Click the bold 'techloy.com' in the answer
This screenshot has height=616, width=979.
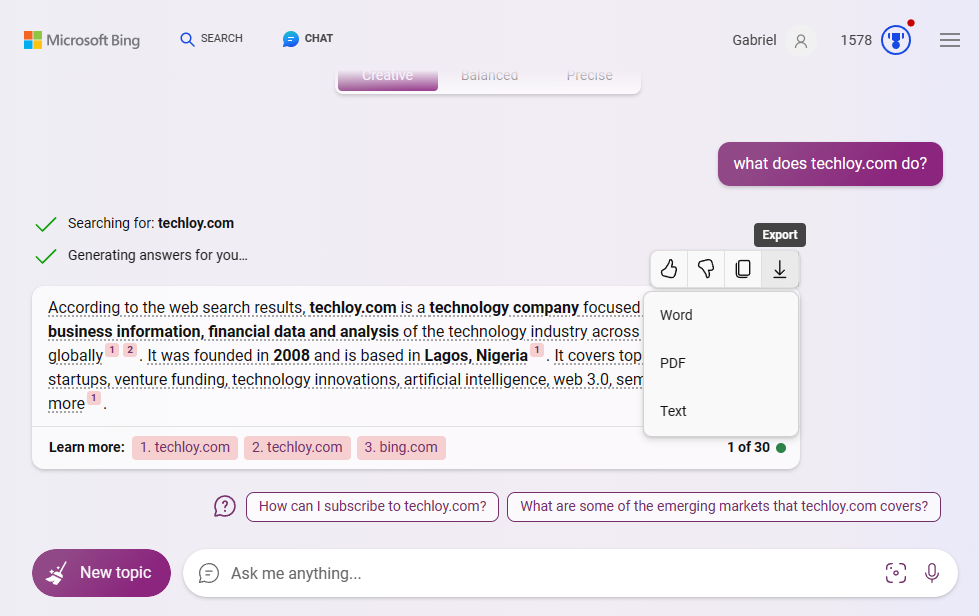click(353, 308)
